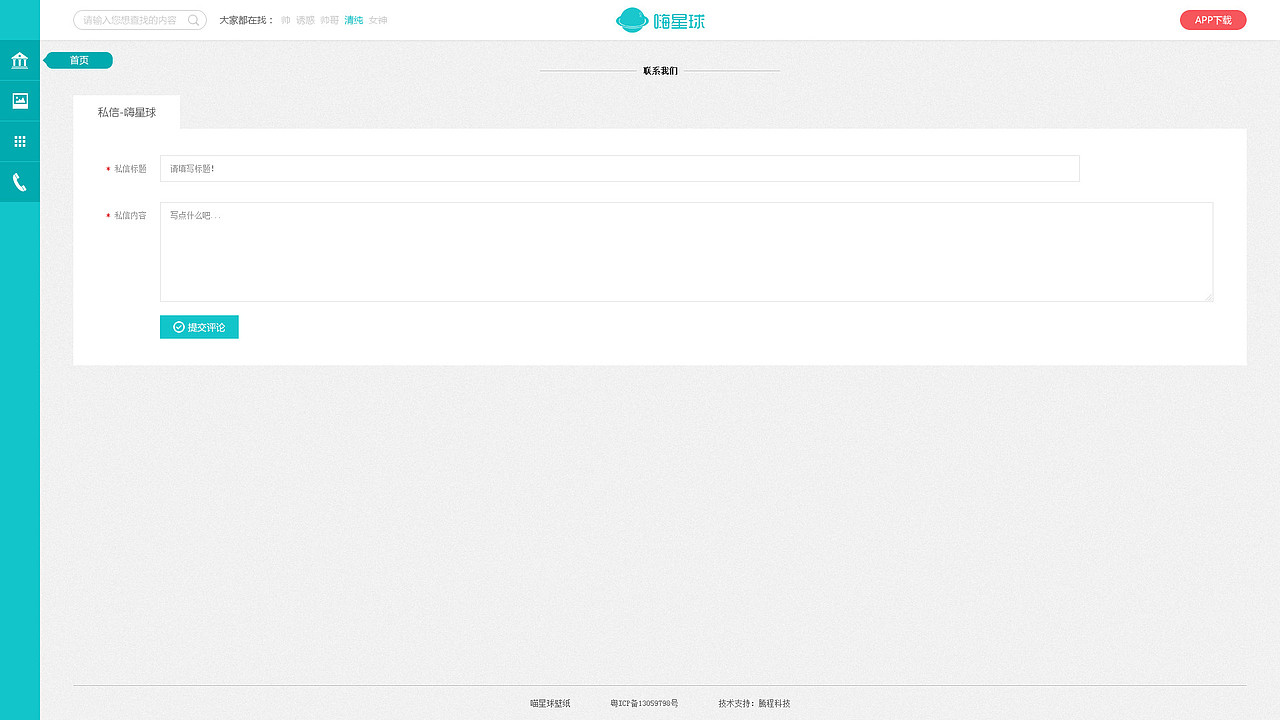Open the grid apps sidebar icon

tap(20, 142)
